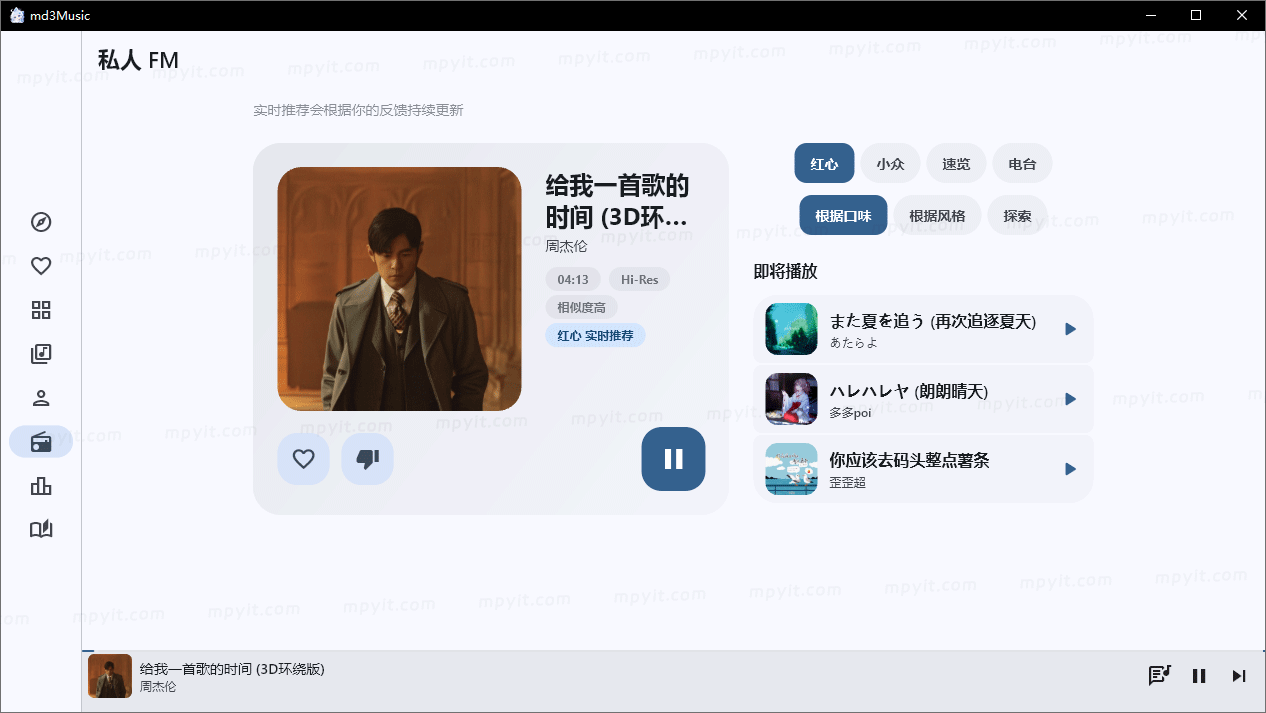Open the open-book icon in sidebar
The width and height of the screenshot is (1266, 713).
pyautogui.click(x=41, y=530)
